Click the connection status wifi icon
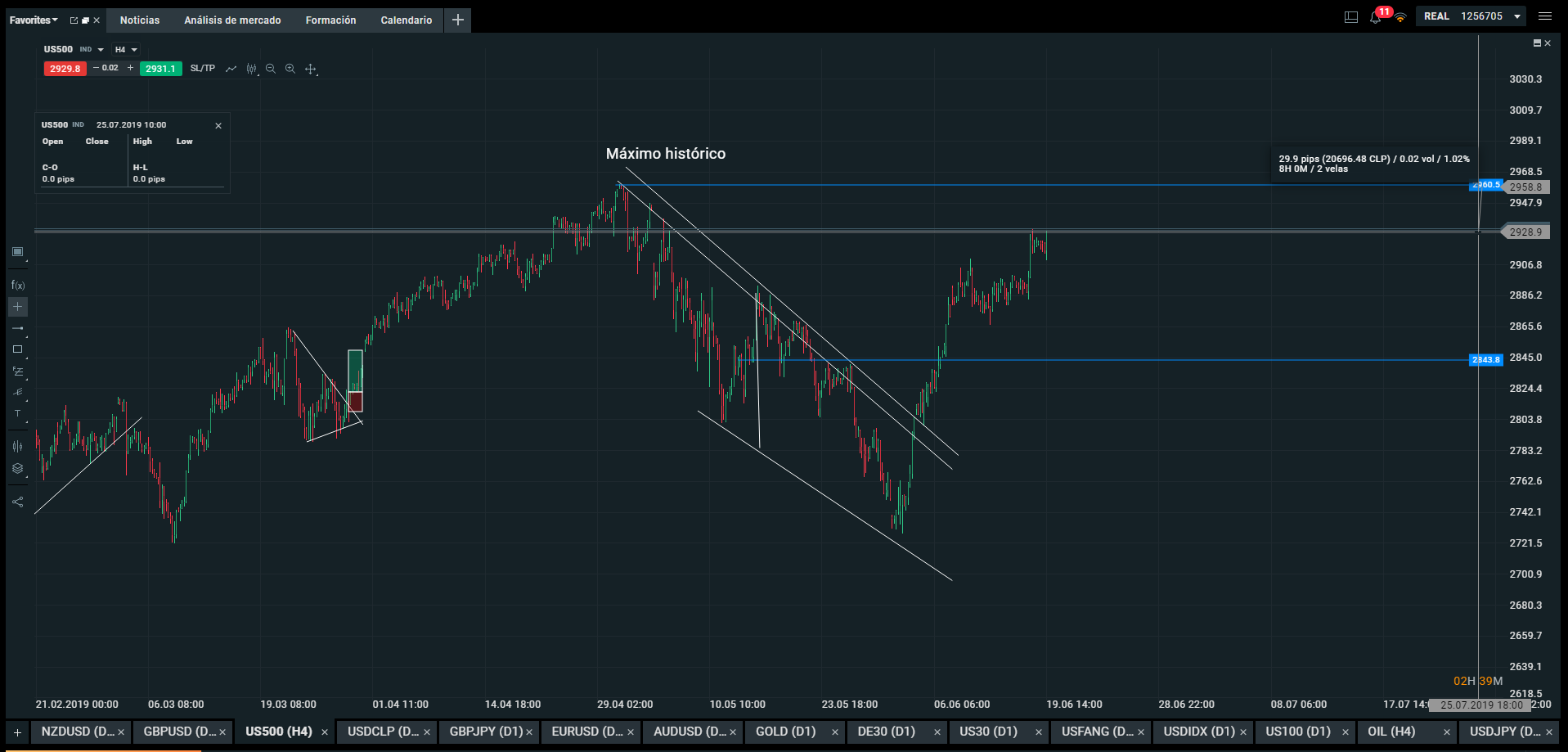 click(x=1400, y=17)
